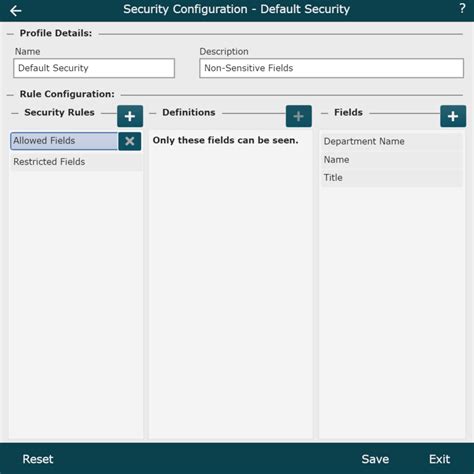Viewport: 474px width, 474px height.
Task: Open help with the question mark icon
Action: [462, 9]
